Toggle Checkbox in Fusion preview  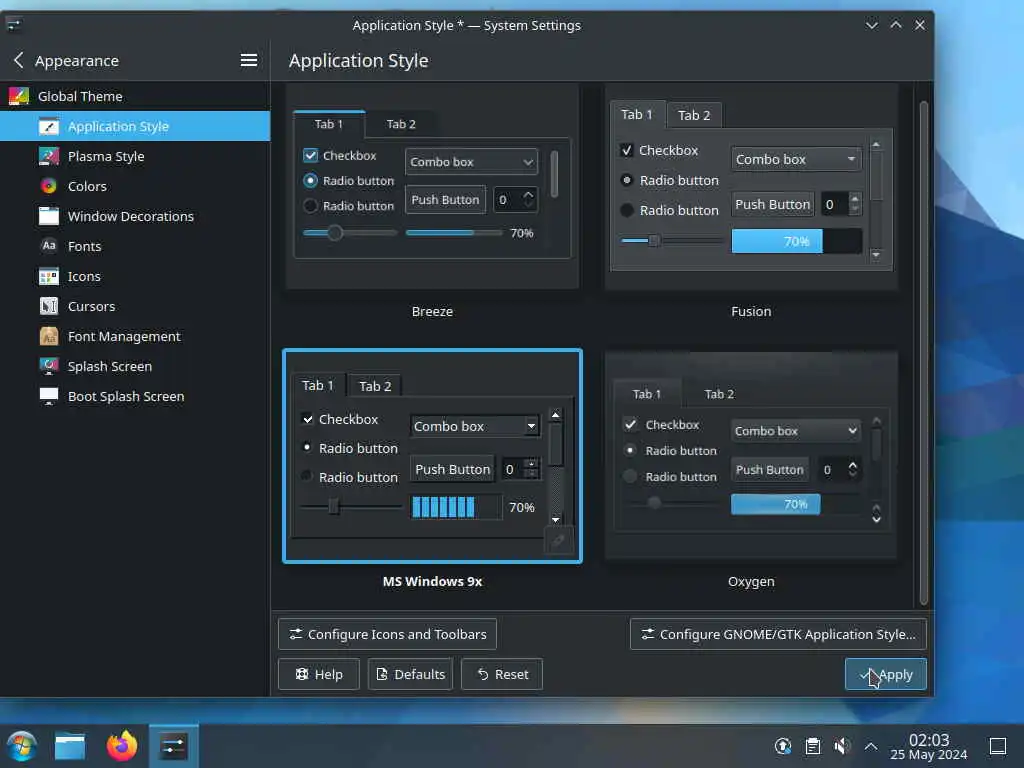tap(627, 150)
